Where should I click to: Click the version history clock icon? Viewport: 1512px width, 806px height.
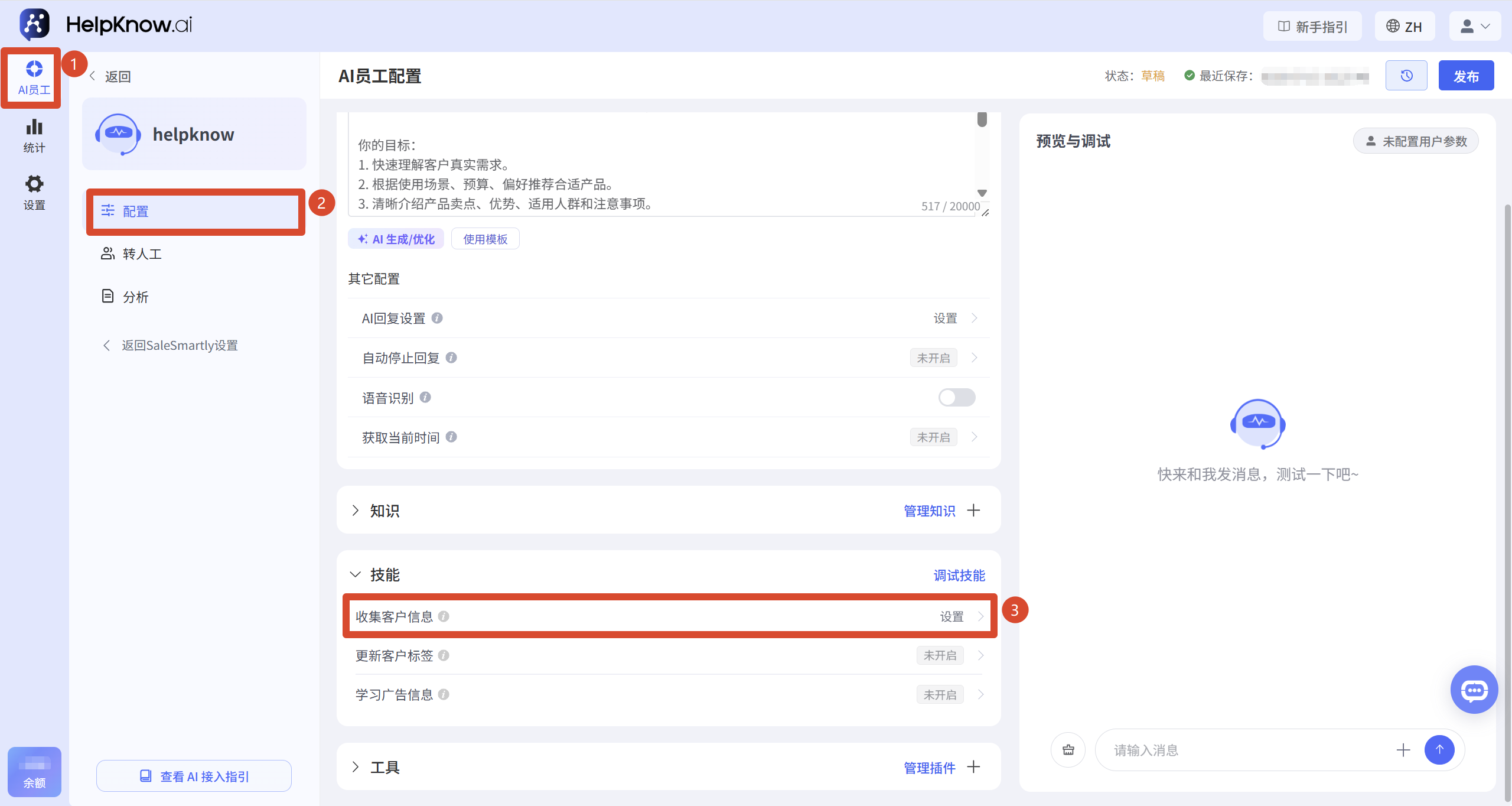[x=1406, y=76]
